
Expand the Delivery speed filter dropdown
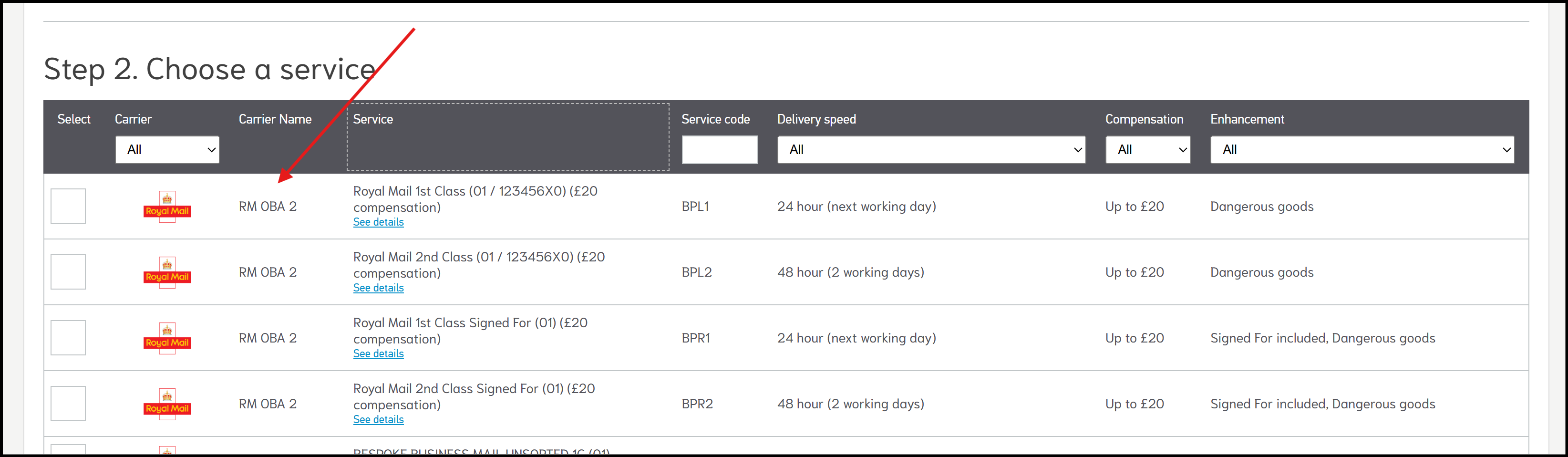pyautogui.click(x=931, y=150)
